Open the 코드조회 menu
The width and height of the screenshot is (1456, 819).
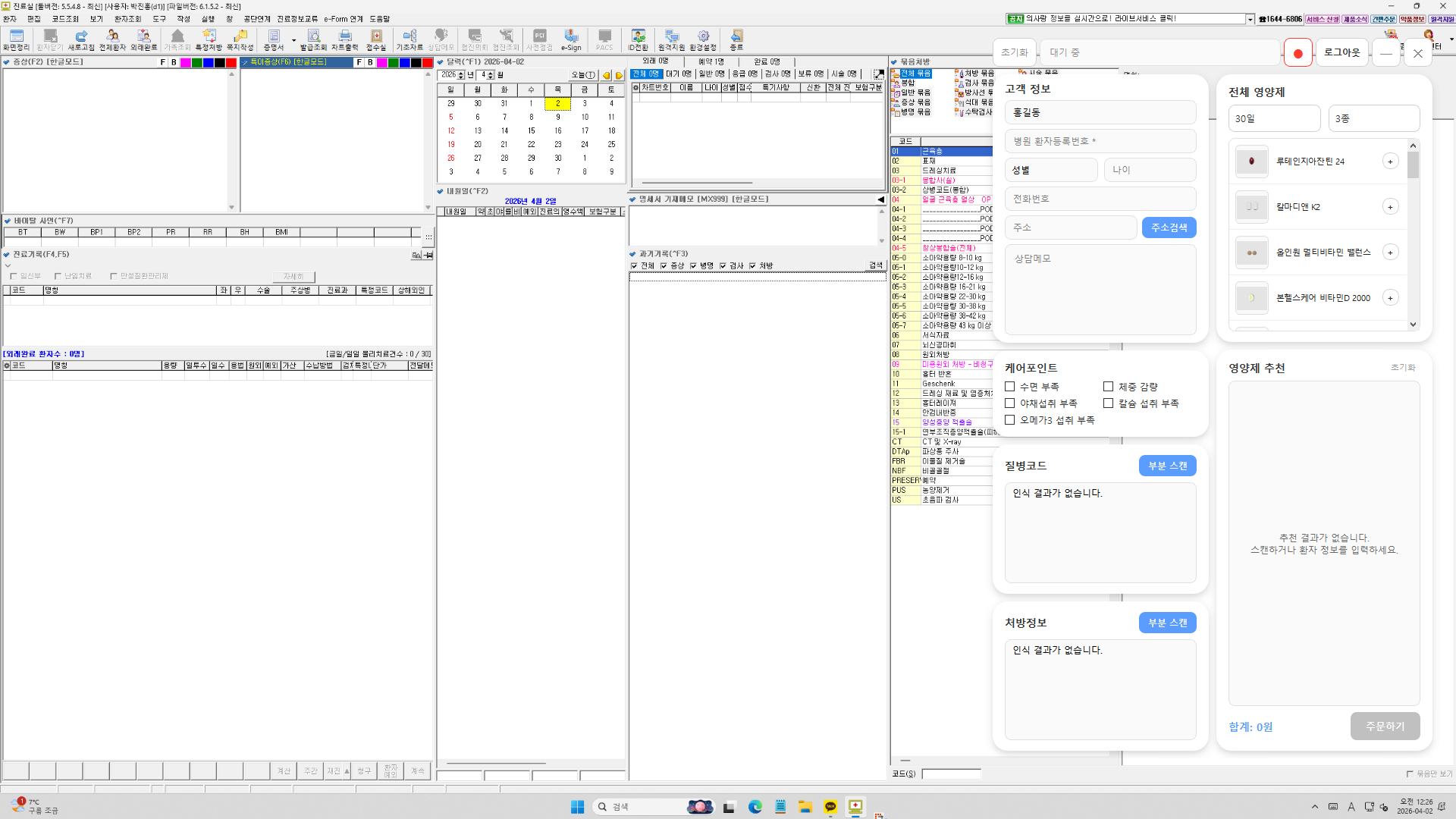pos(65,19)
